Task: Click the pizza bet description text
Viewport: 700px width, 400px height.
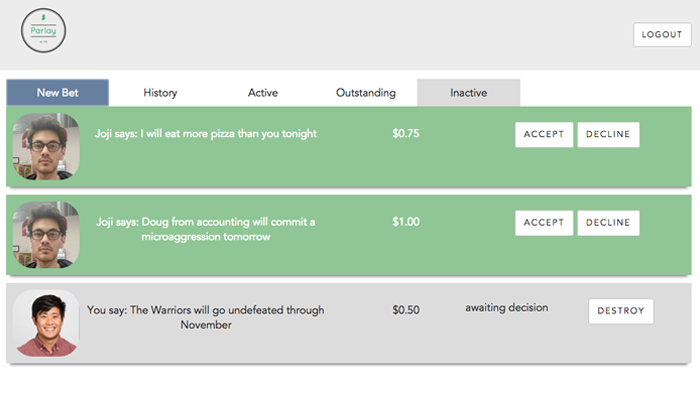Action: pyautogui.click(x=206, y=134)
